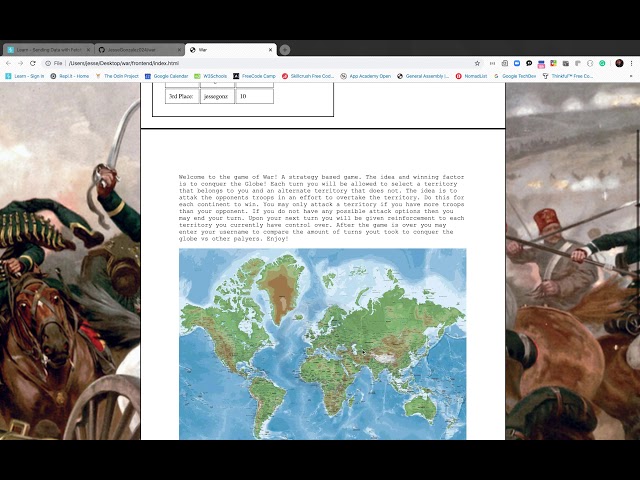Close the GitHub JesseGonzalez tab
Screen dimensions: 640x480
[x=179, y=50]
